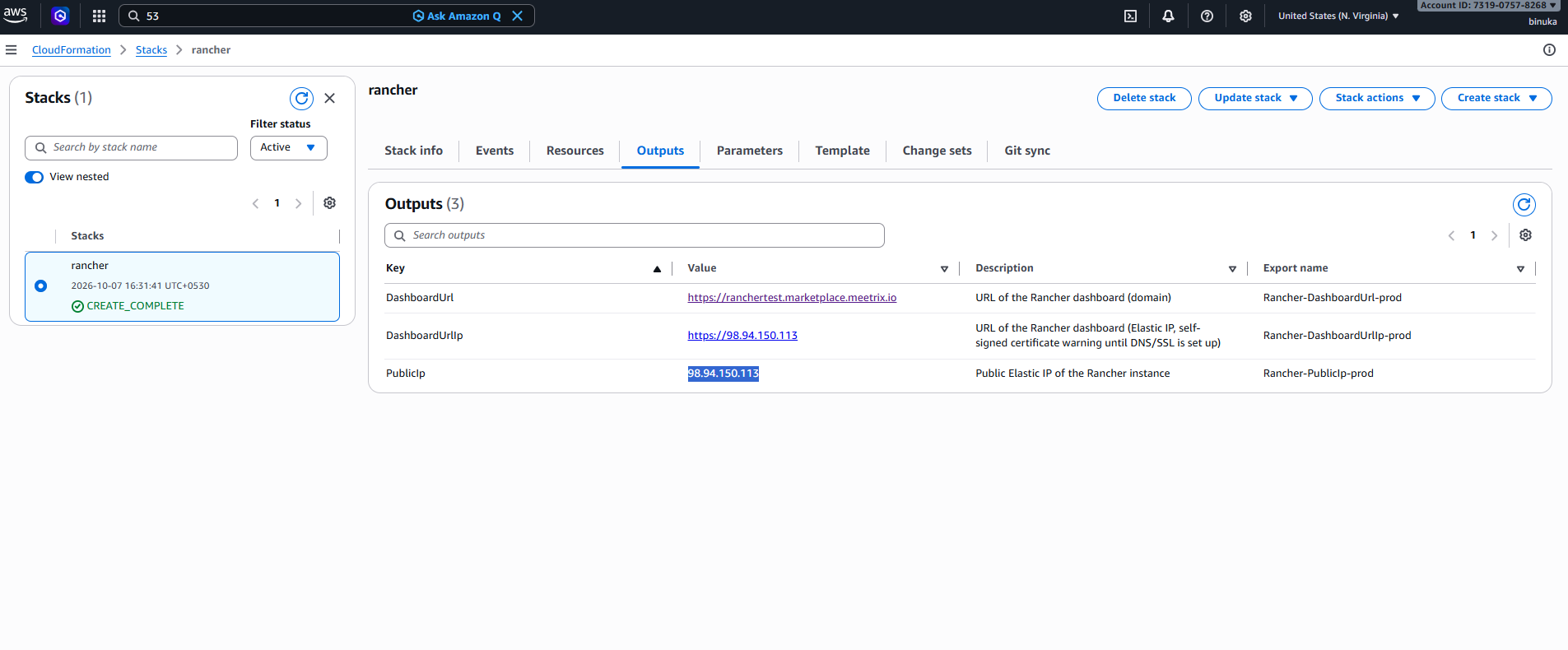Focus the Search outputs field

(635, 235)
